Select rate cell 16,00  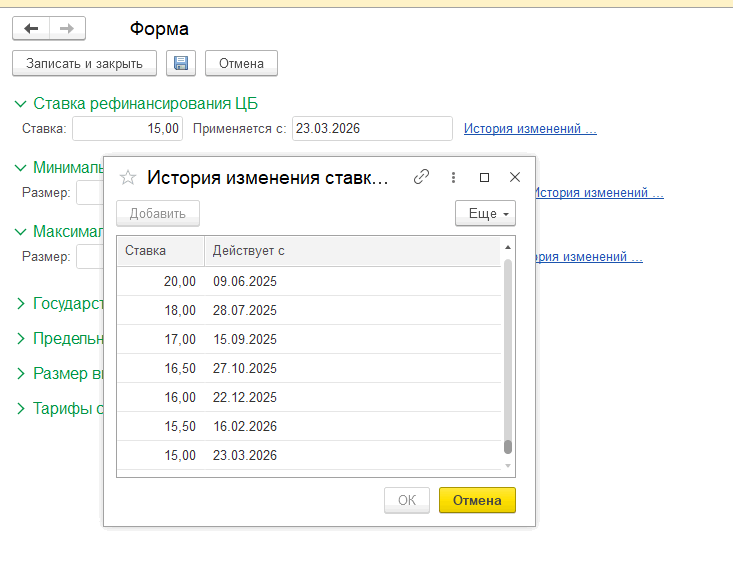(161, 397)
